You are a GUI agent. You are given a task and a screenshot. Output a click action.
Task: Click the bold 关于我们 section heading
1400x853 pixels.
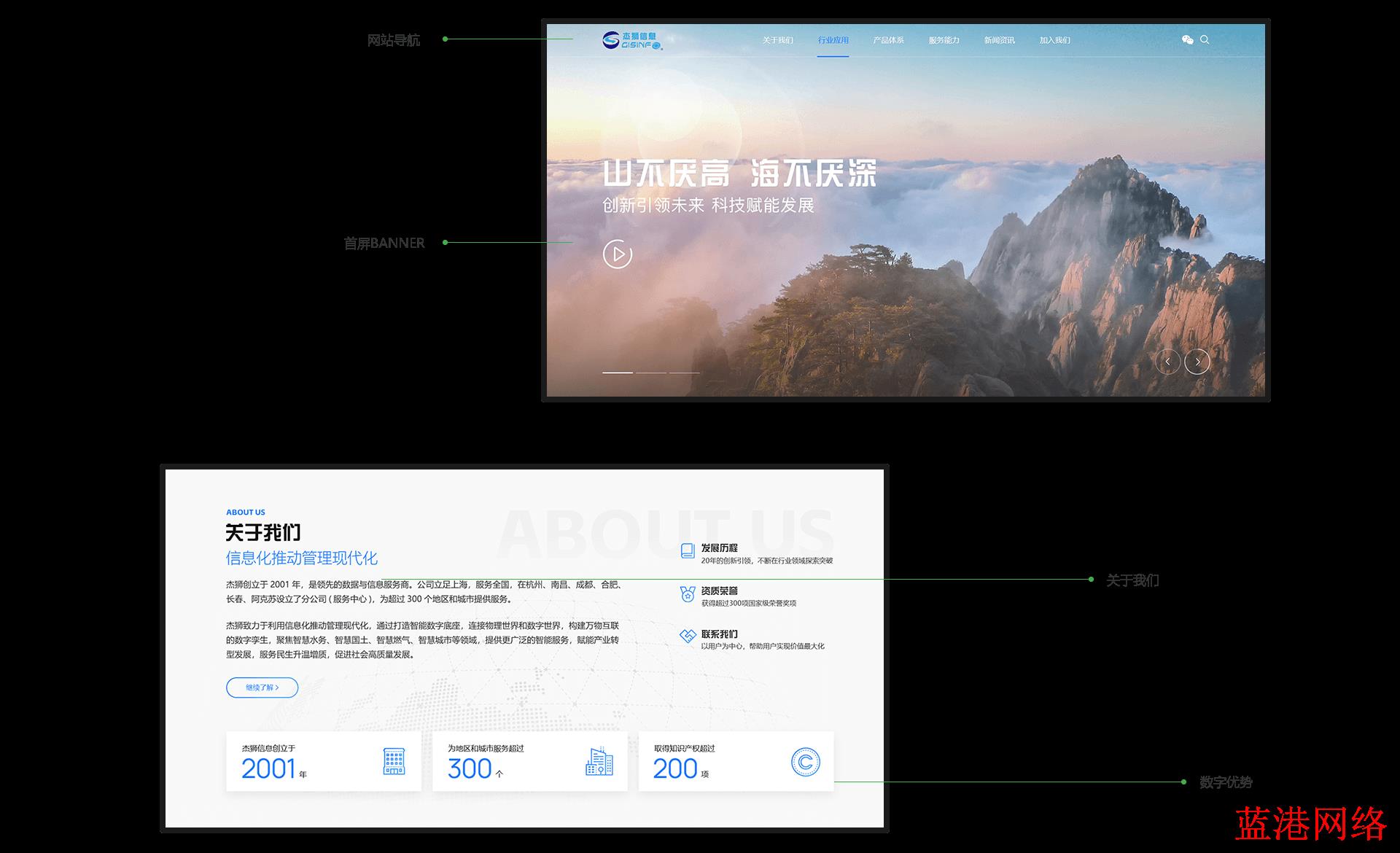click(x=262, y=533)
